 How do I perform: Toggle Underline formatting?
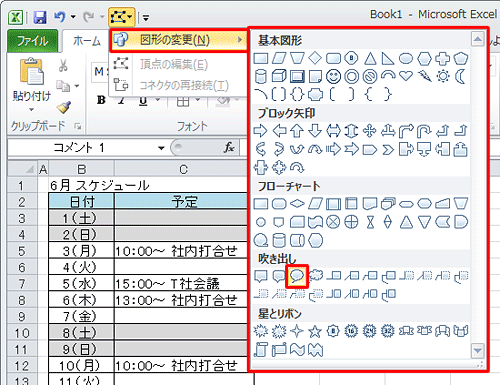tap(143, 100)
